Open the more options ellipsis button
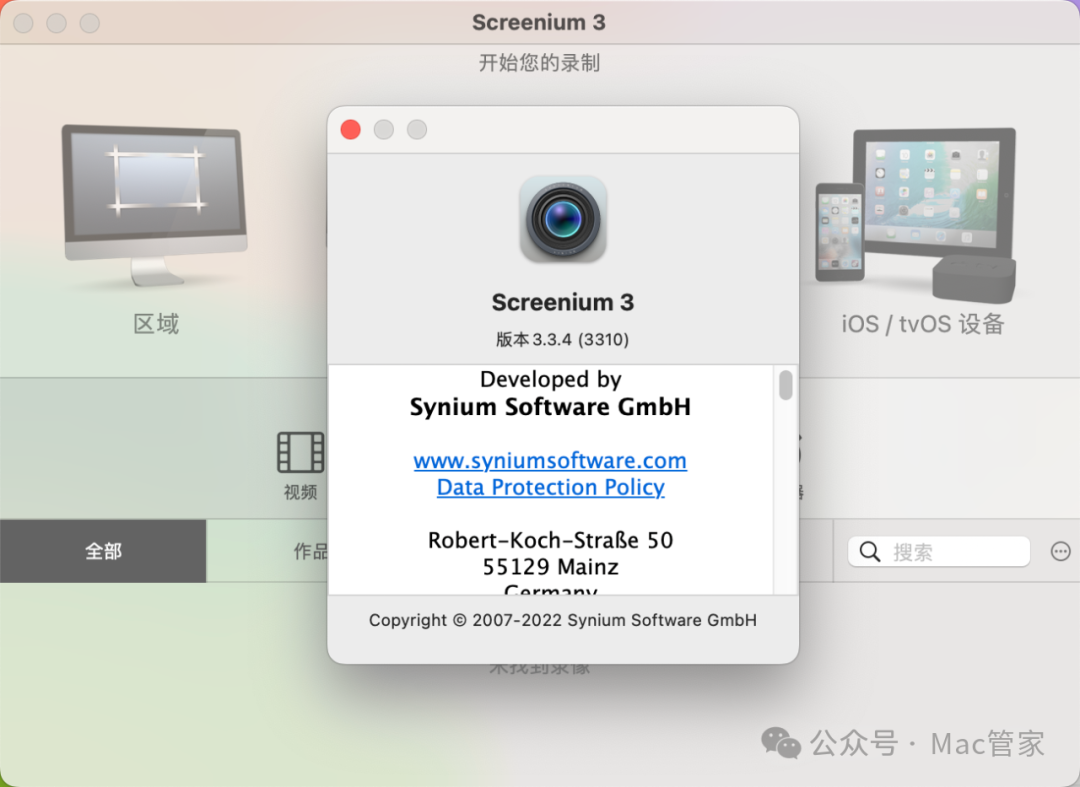This screenshot has height=787, width=1080. (1061, 552)
